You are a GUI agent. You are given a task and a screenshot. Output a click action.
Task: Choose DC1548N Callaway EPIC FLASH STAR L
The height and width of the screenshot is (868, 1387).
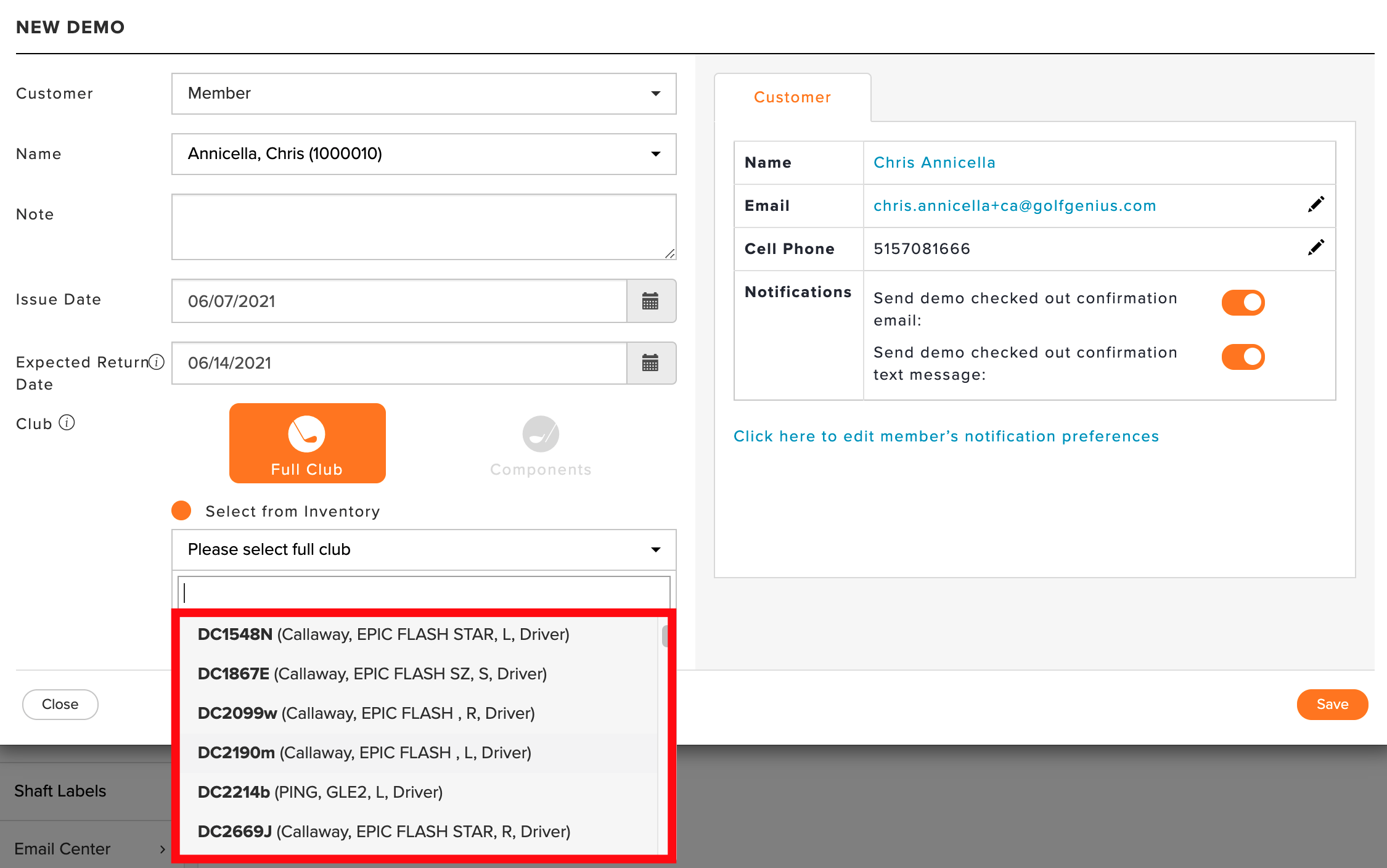[x=419, y=634]
